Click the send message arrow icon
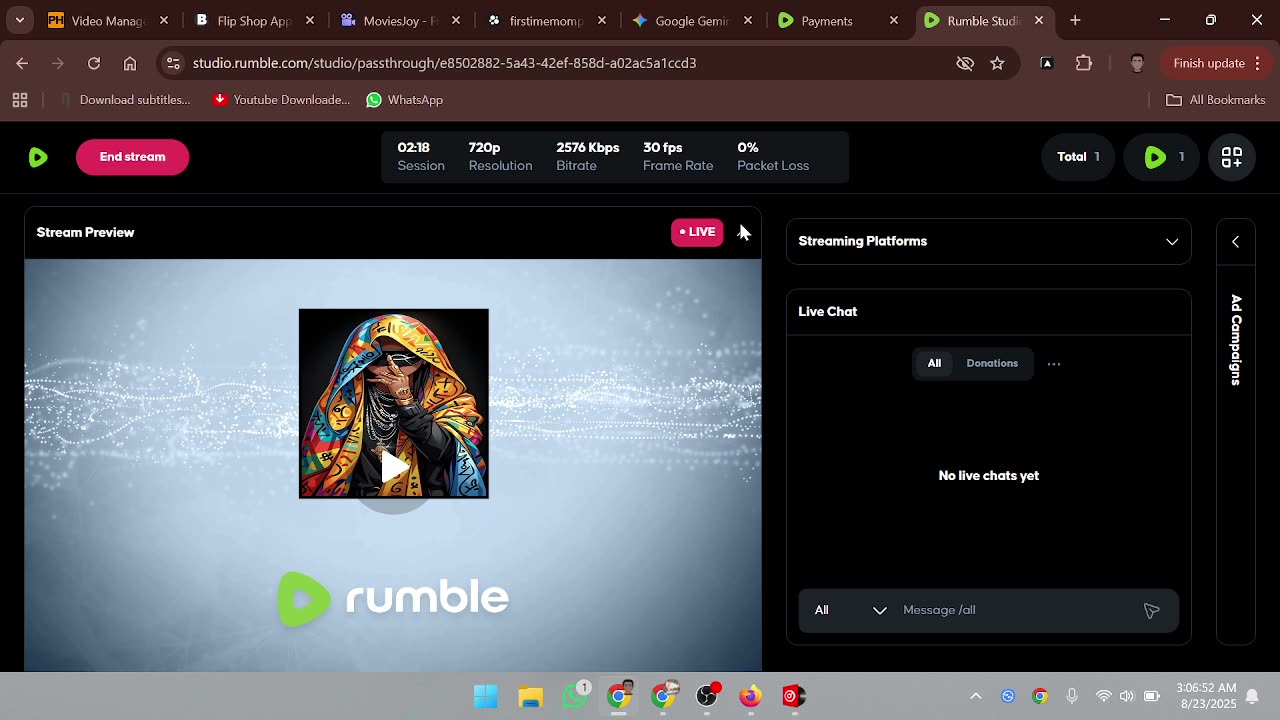The image size is (1280, 720). [1151, 610]
